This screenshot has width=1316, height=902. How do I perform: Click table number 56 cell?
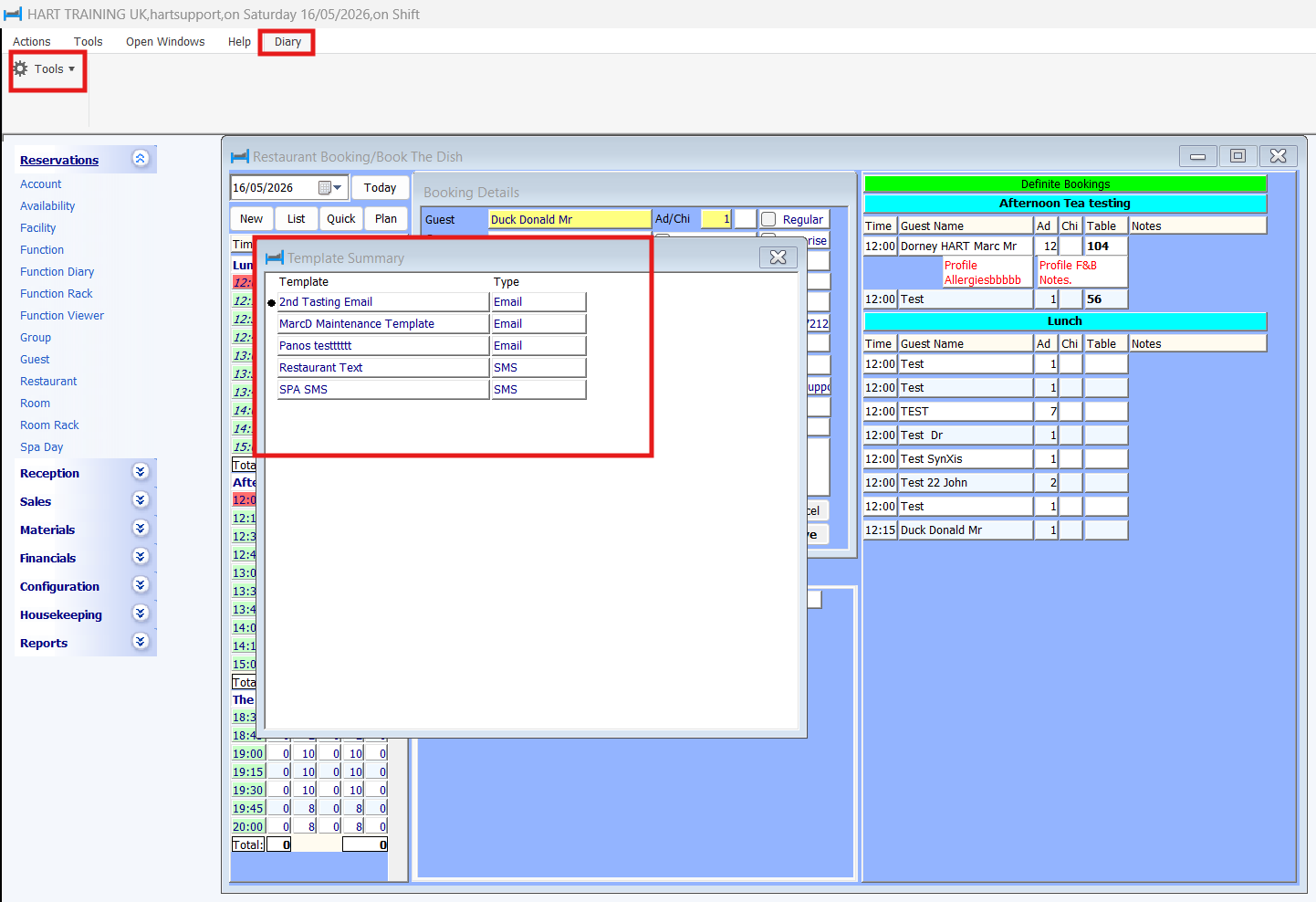[1106, 299]
